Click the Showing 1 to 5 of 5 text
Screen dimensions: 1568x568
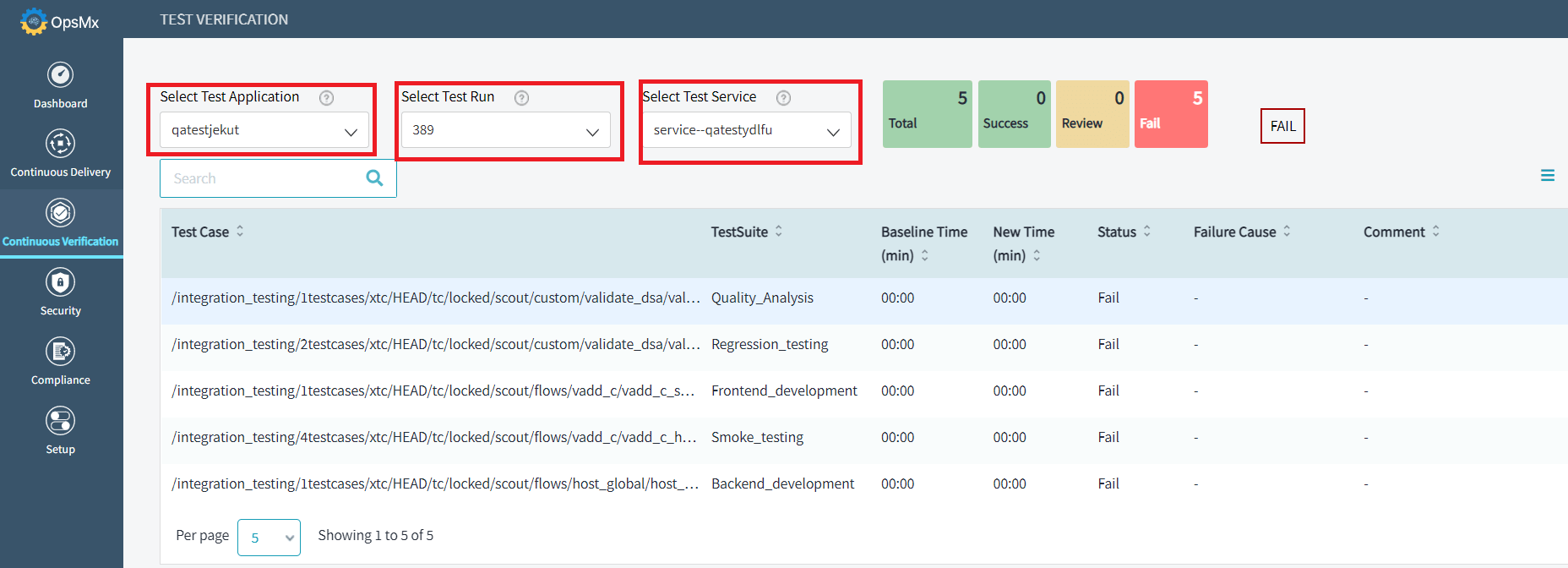pyautogui.click(x=375, y=535)
